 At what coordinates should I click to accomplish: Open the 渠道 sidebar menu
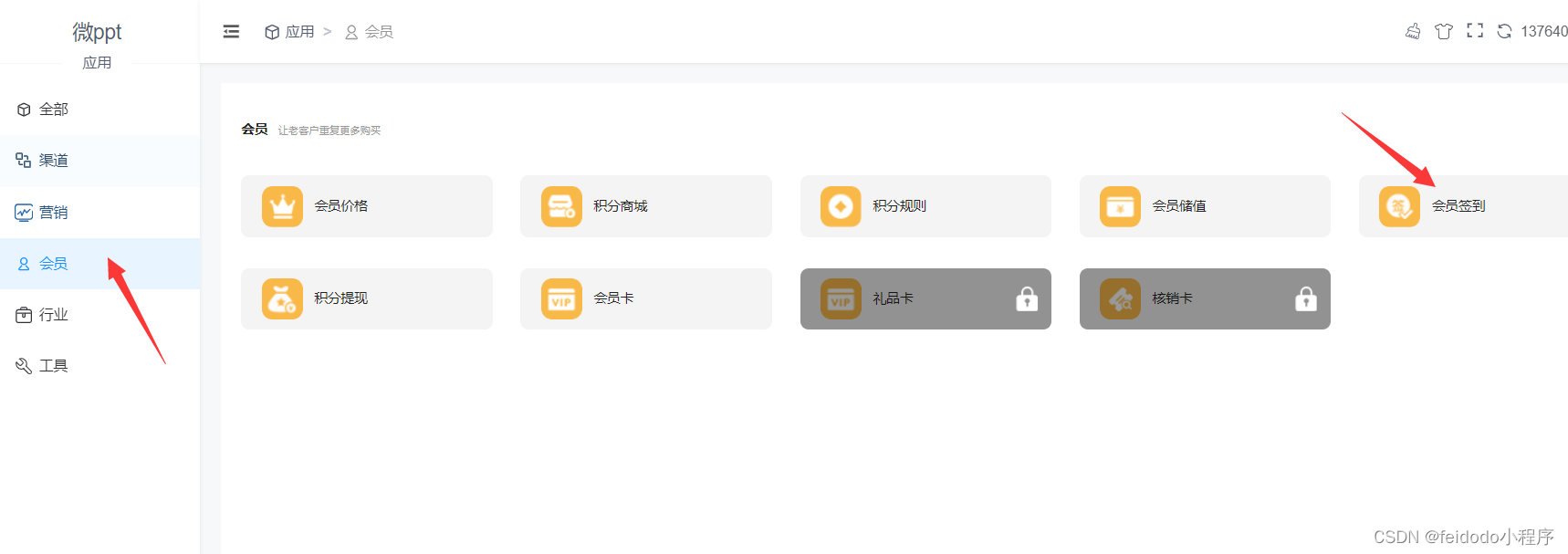pyautogui.click(x=100, y=161)
